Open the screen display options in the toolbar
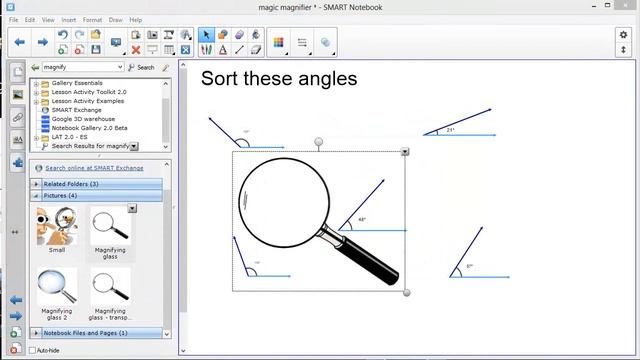 [x=116, y=42]
